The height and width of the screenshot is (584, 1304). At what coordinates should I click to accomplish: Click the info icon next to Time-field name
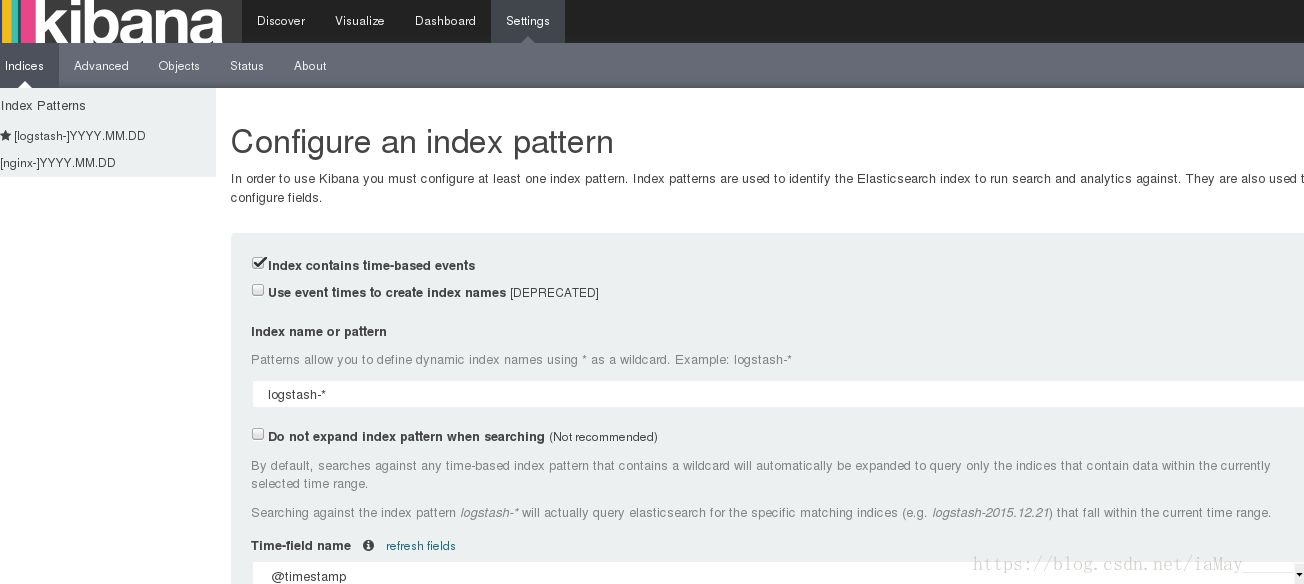tap(368, 546)
